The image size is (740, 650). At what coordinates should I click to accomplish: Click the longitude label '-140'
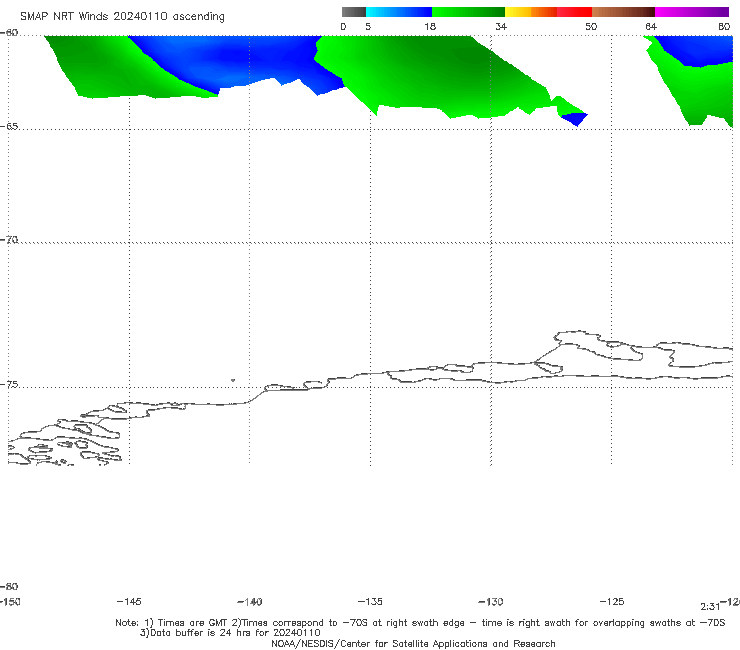pos(250,602)
